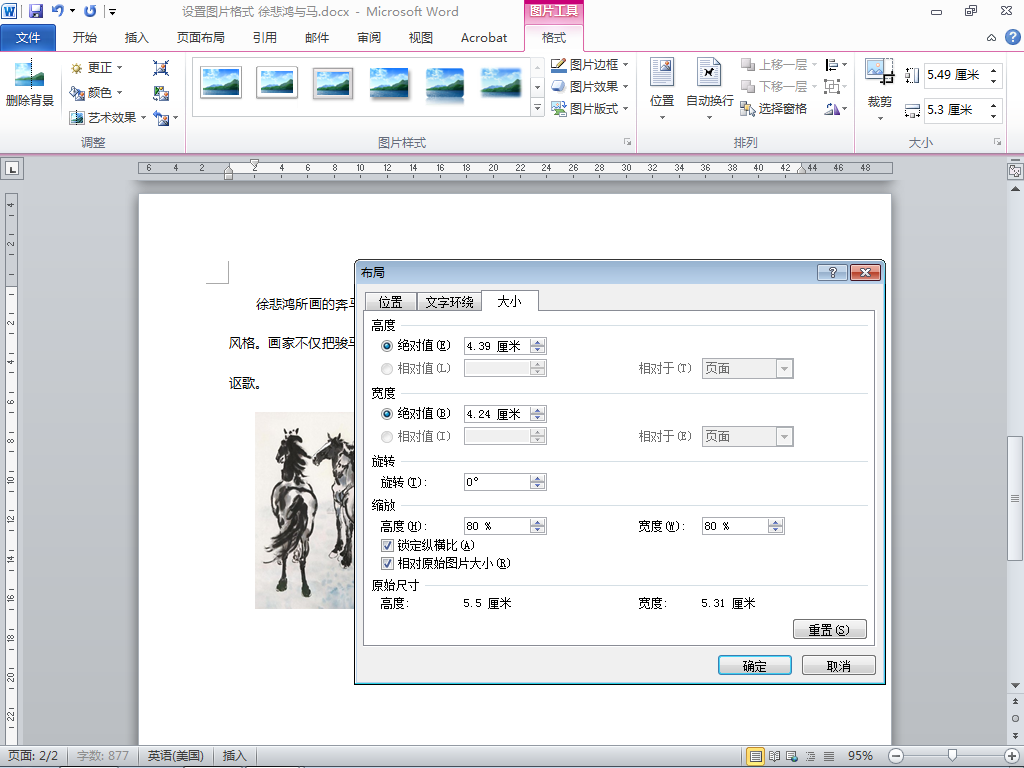This screenshot has width=1024, height=768.
Task: Click the 重置(S) reset button
Action: [x=829, y=630]
